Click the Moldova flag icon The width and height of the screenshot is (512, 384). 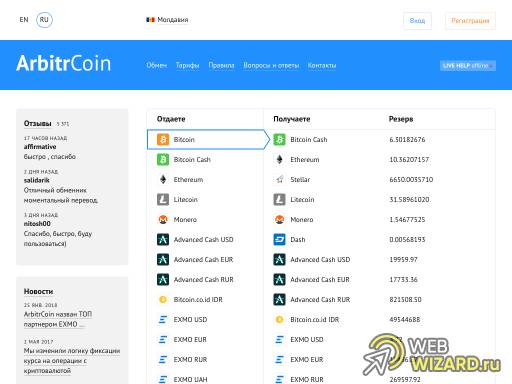[x=150, y=20]
